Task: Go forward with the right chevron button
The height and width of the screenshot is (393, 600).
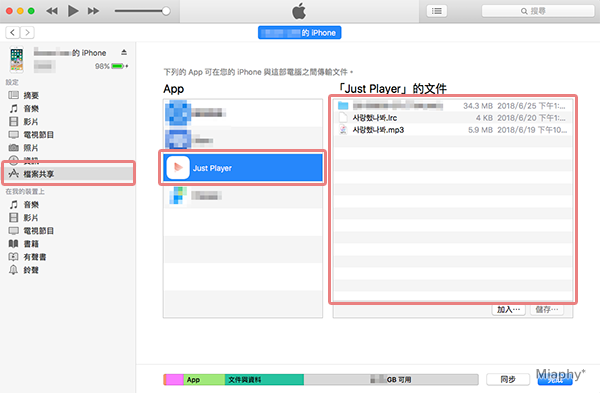Action: [27, 33]
